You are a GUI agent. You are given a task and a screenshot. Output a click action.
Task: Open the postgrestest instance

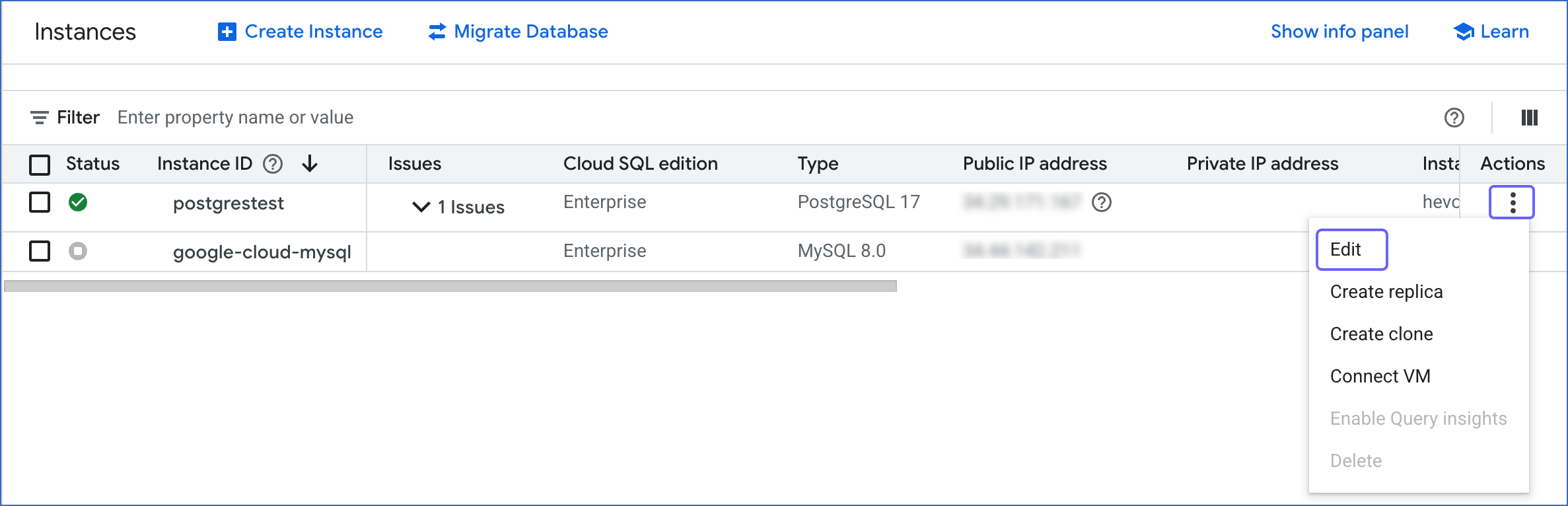coord(229,203)
